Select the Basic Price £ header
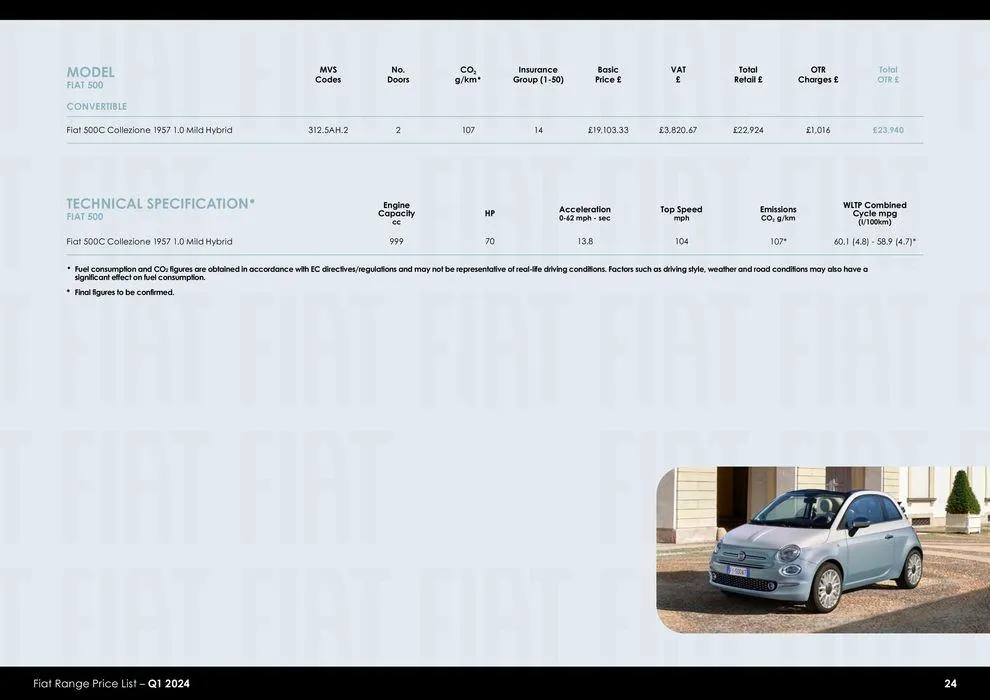 [606, 73]
